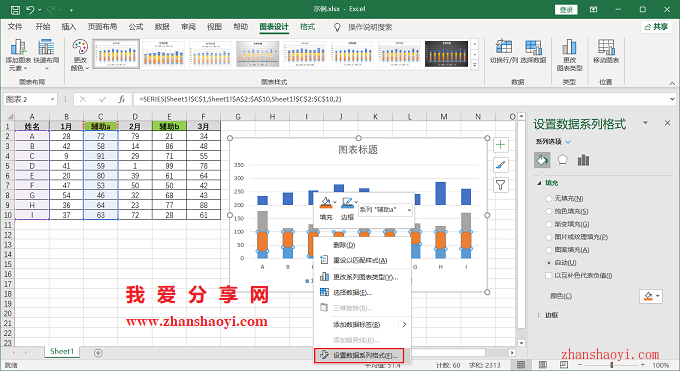This screenshot has width=680, height=371.
Task: Click the chart filter funnel button
Action: pos(500,185)
